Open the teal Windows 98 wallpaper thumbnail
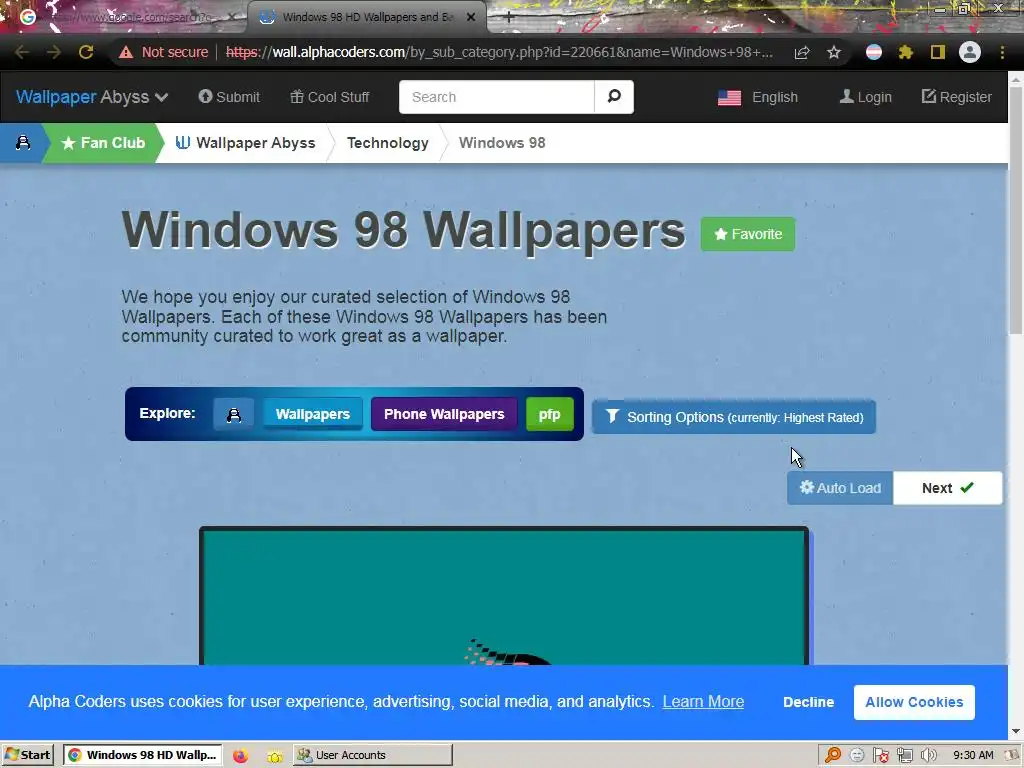This screenshot has width=1024, height=768. [x=504, y=596]
